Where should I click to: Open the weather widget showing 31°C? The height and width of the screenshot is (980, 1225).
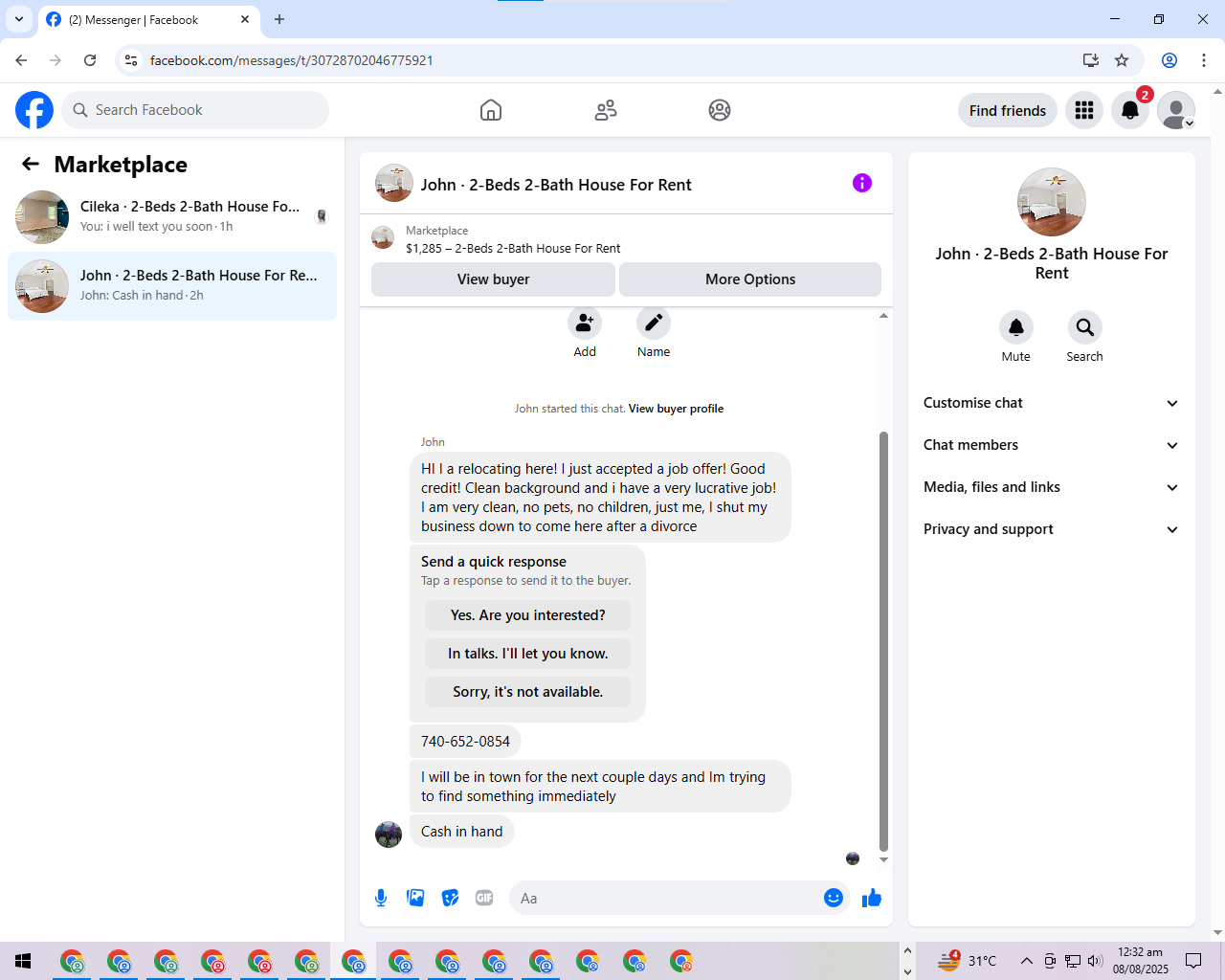[x=968, y=961]
